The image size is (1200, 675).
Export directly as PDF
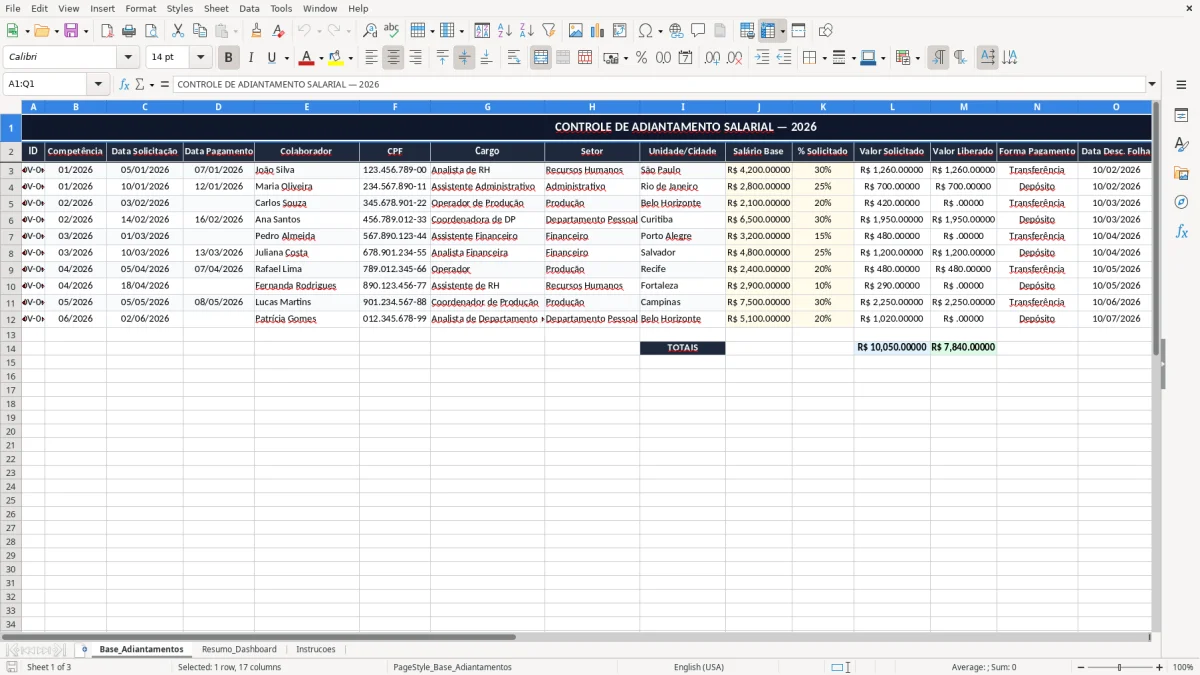pos(107,31)
